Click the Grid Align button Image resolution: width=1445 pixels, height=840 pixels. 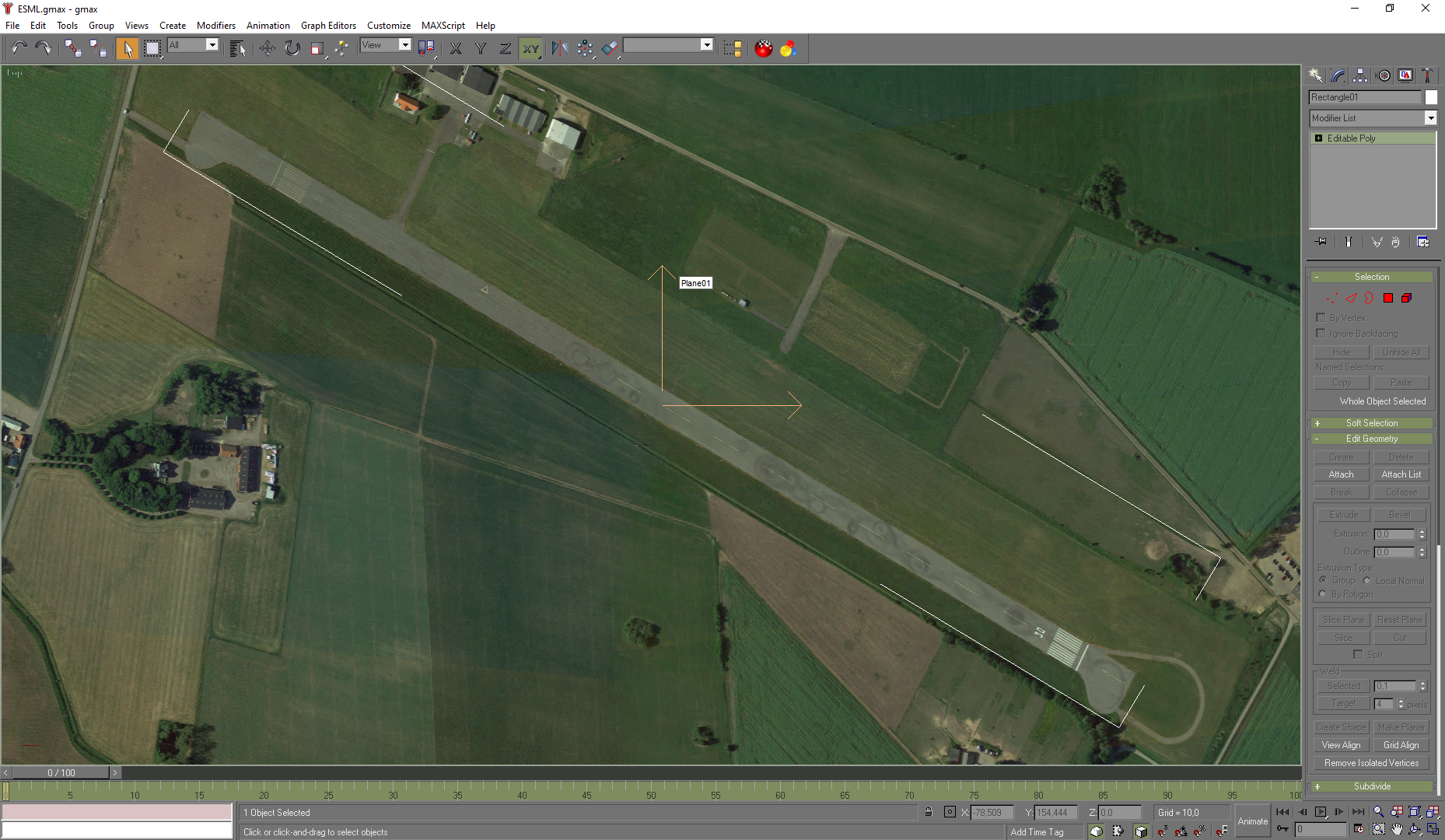[x=1401, y=745]
